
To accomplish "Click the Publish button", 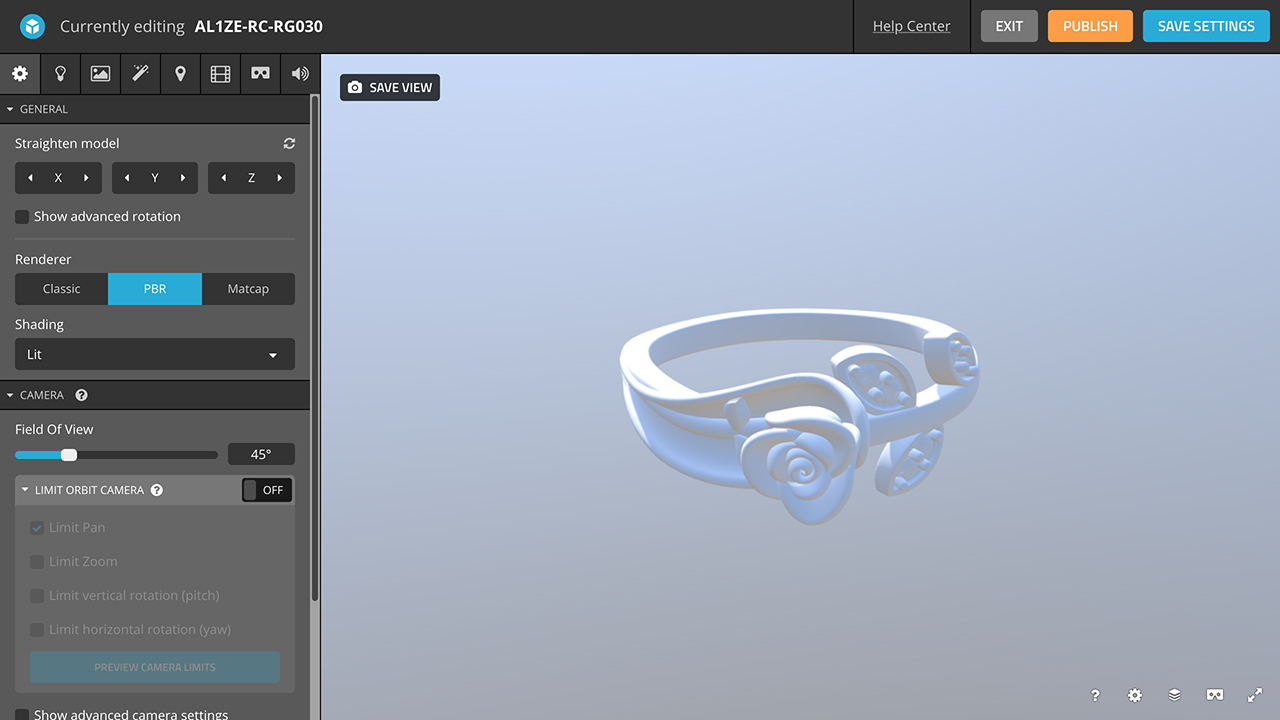I will (1090, 26).
